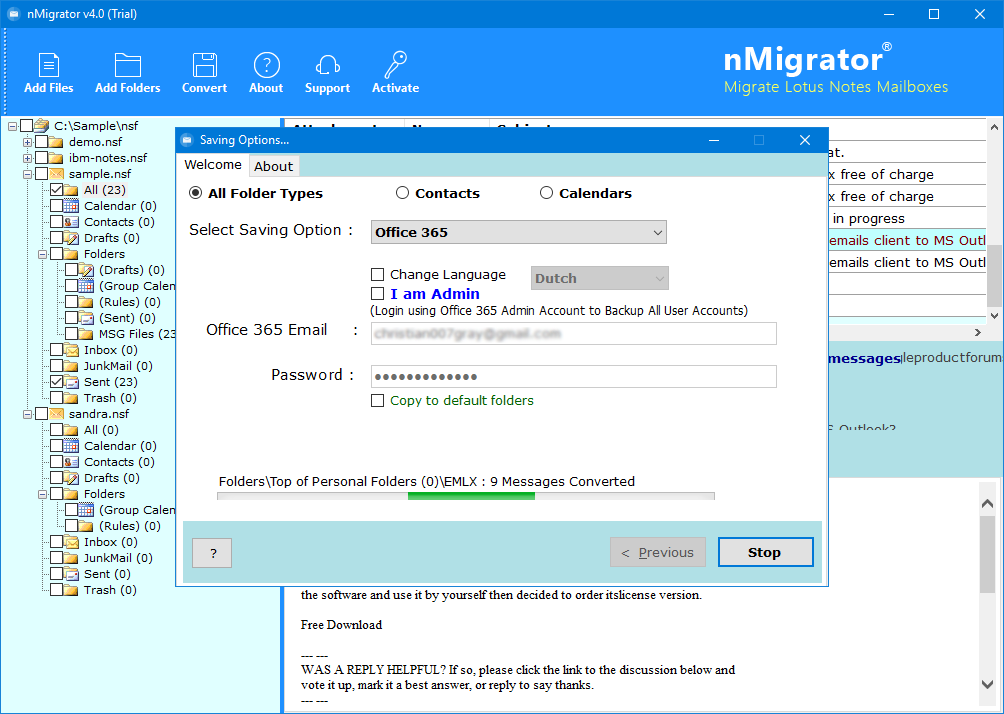The width and height of the screenshot is (1004, 714).
Task: Expand the ibm-notes.nsf tree node
Action: tap(28, 158)
